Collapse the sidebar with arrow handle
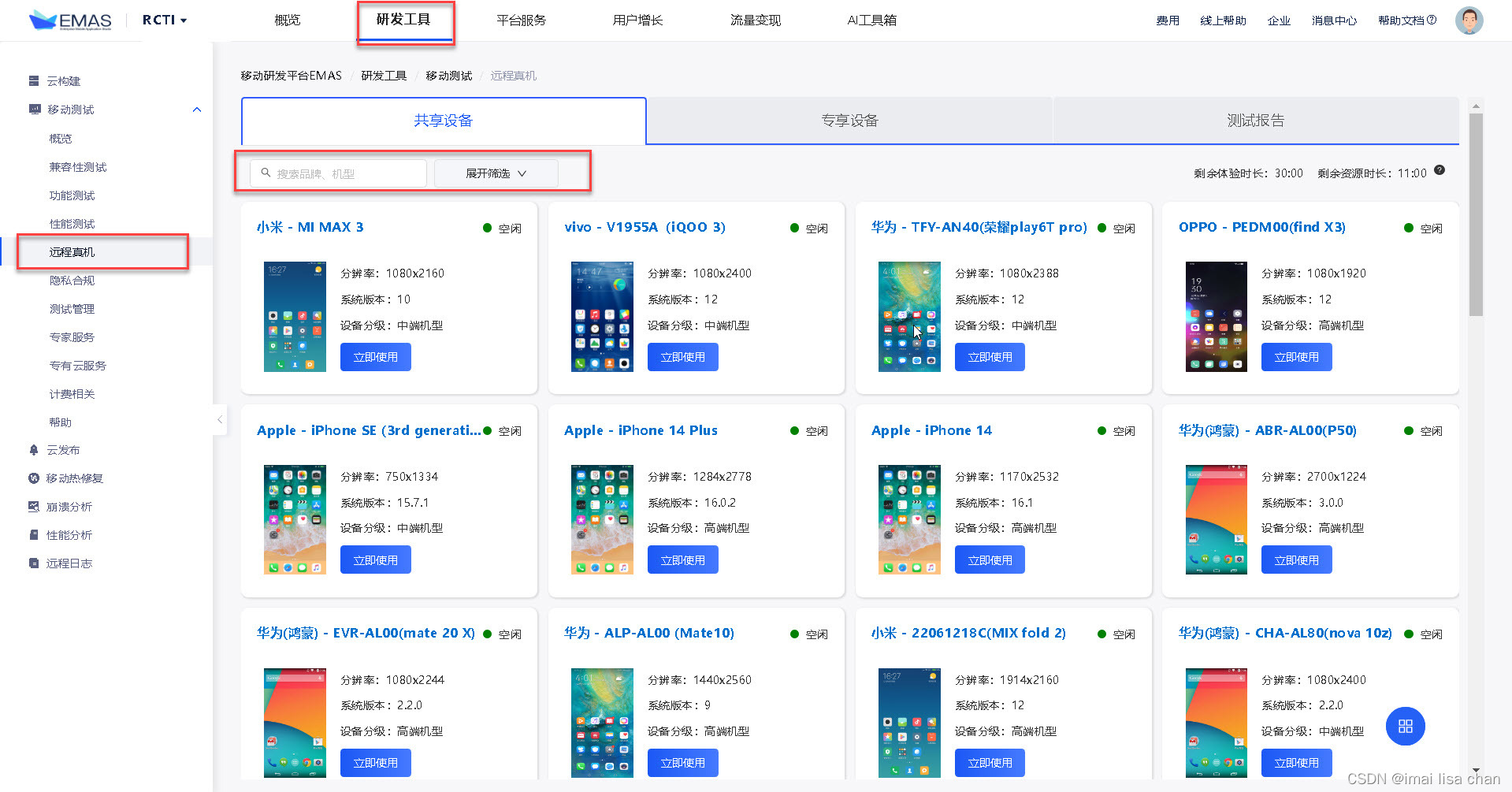Viewport: 1512px width, 792px height. 220,420
